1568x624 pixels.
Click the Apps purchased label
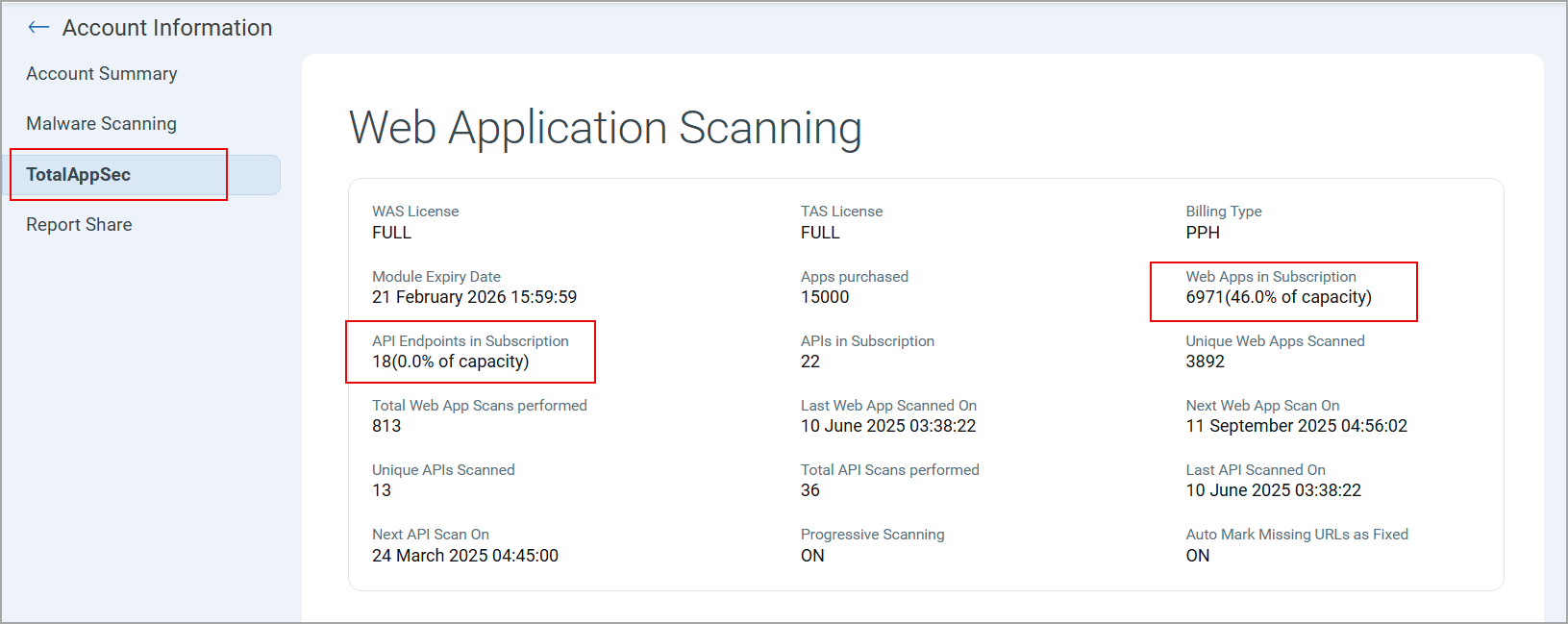855,277
